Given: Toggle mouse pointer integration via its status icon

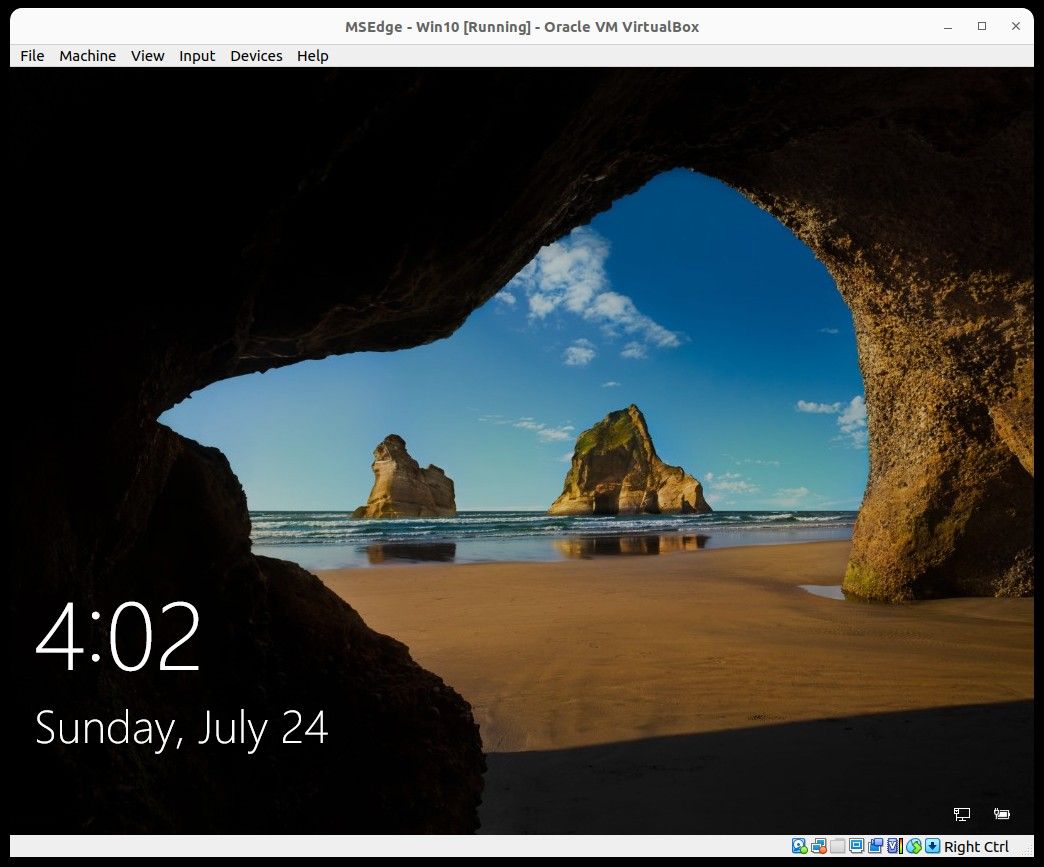Looking at the screenshot, I should coord(913,846).
